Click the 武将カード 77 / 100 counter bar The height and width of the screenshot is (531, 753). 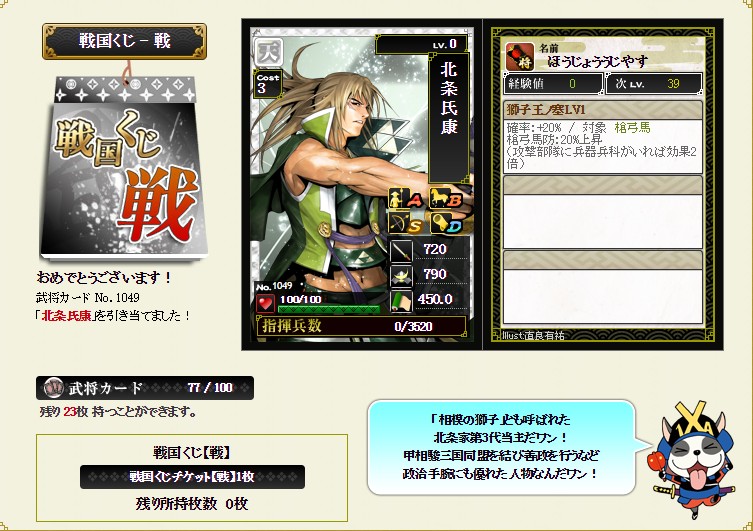click(x=145, y=388)
